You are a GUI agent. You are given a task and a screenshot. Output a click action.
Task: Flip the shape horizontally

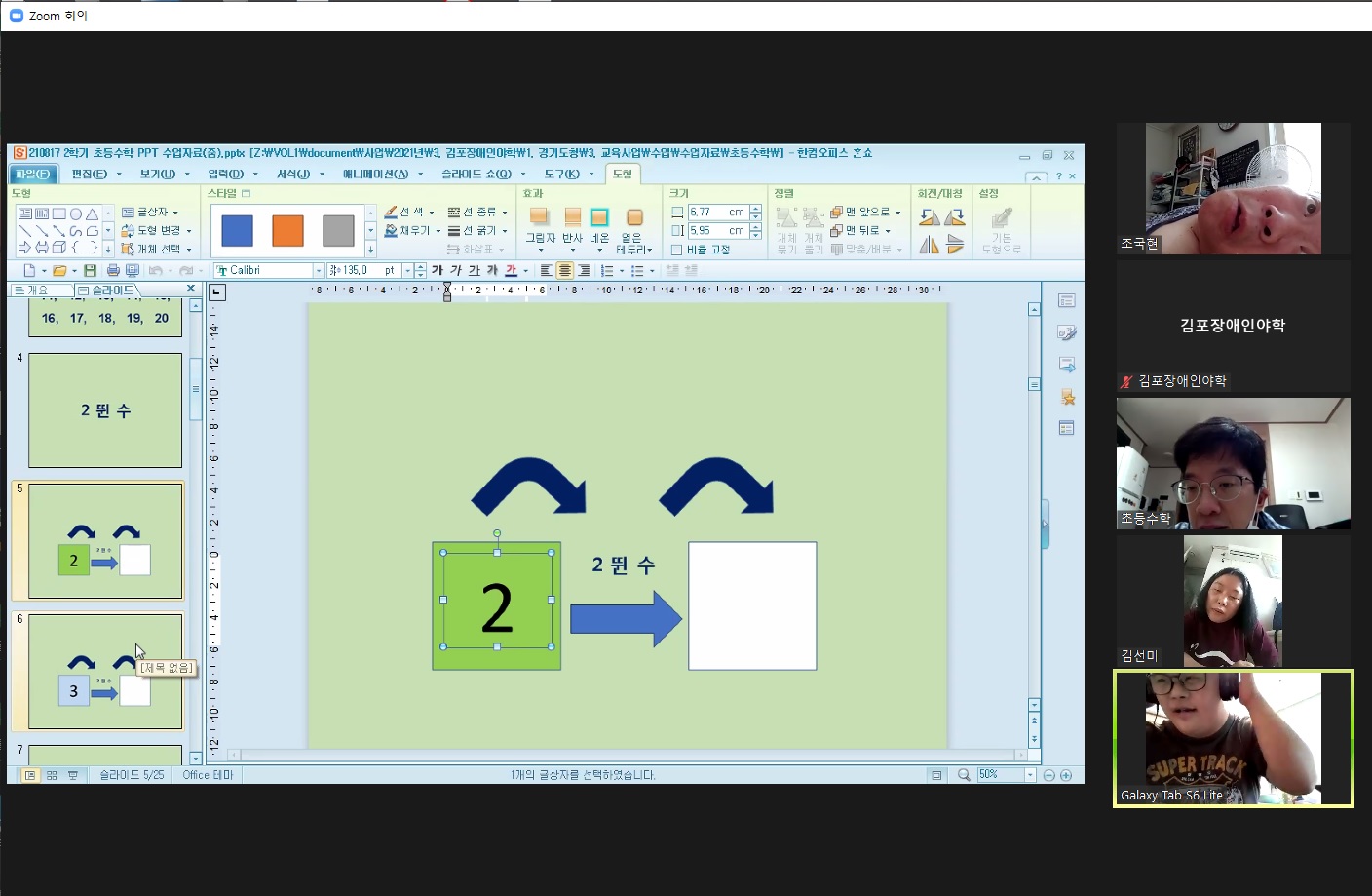click(x=929, y=245)
